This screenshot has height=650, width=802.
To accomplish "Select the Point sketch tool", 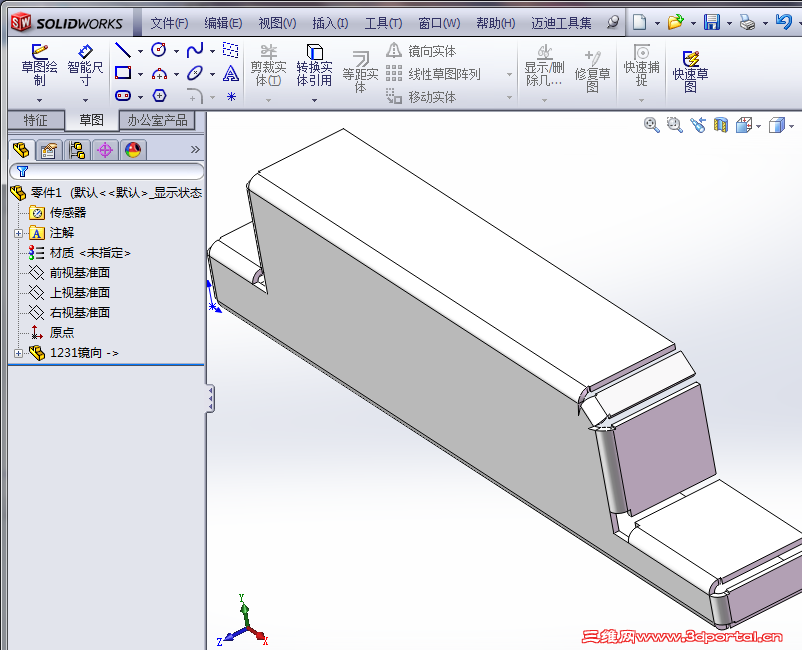I will coord(231,96).
